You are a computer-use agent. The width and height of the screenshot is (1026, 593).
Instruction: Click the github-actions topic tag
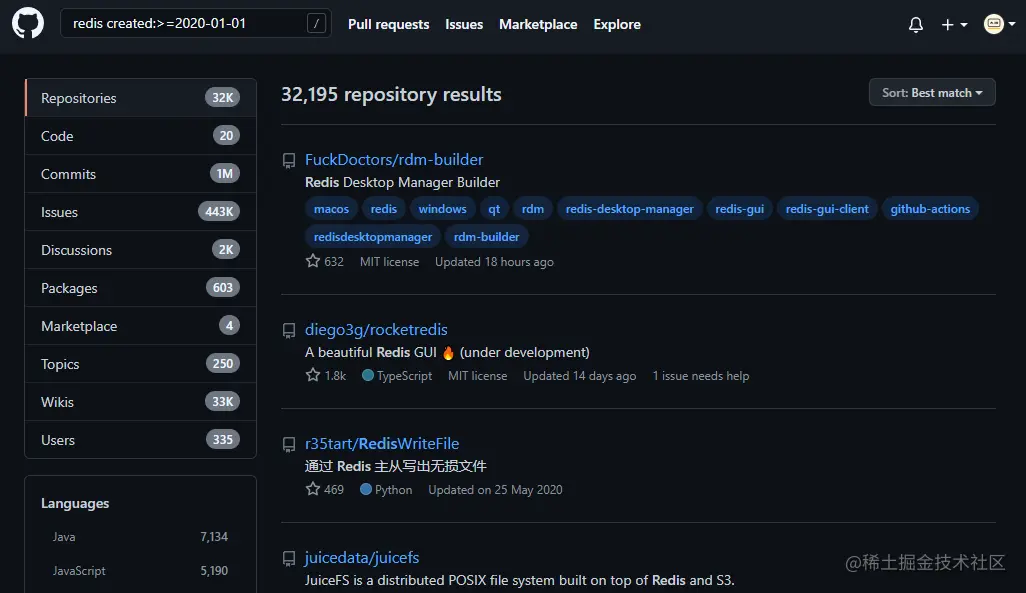[930, 209]
